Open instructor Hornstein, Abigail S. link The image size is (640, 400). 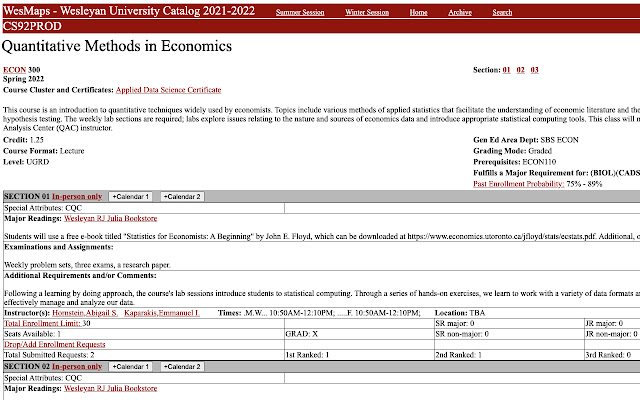pyautogui.click(x=85, y=313)
